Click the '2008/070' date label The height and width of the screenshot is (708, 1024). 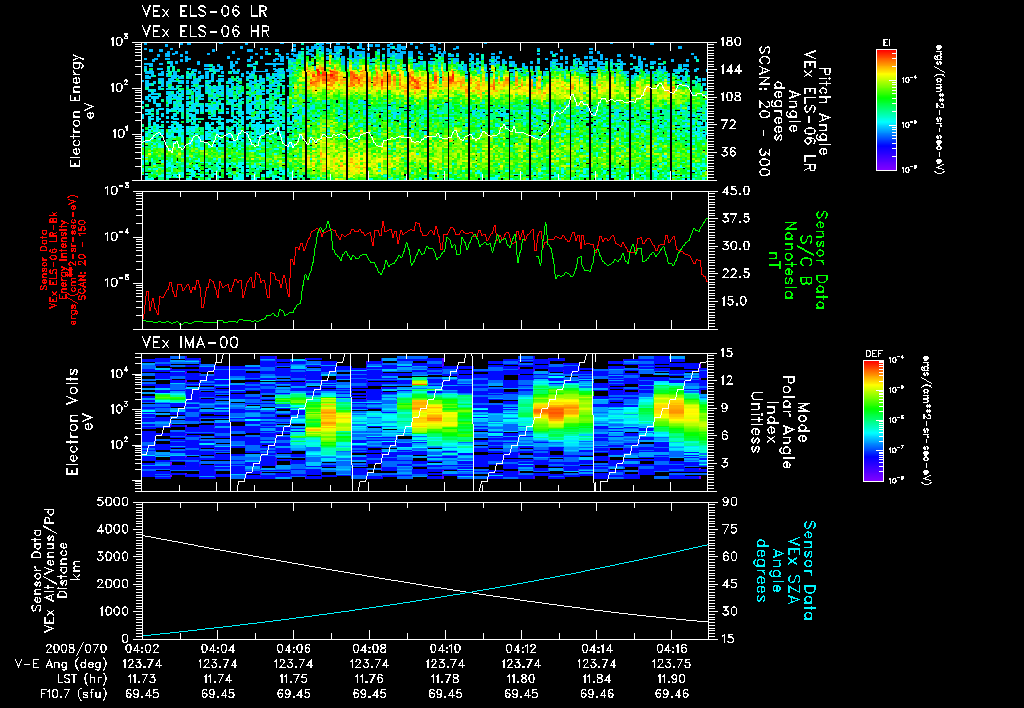[76, 649]
